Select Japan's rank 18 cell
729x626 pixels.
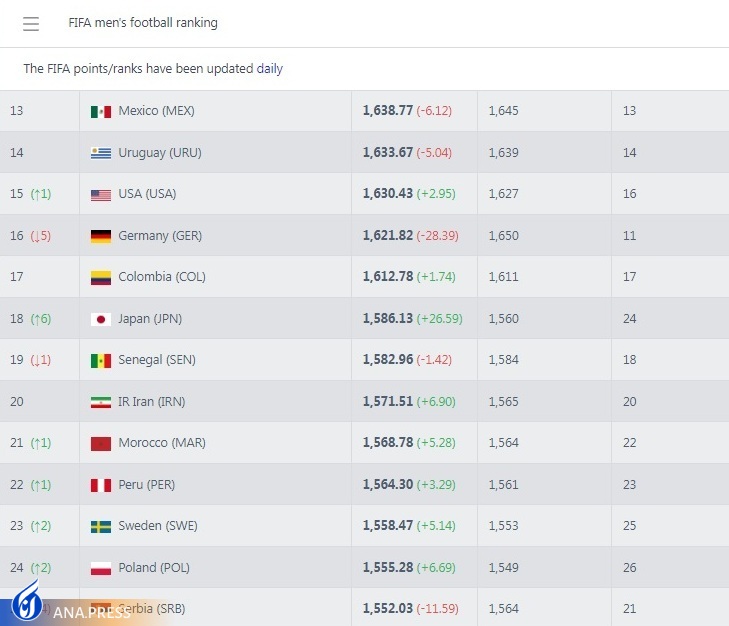point(17,319)
